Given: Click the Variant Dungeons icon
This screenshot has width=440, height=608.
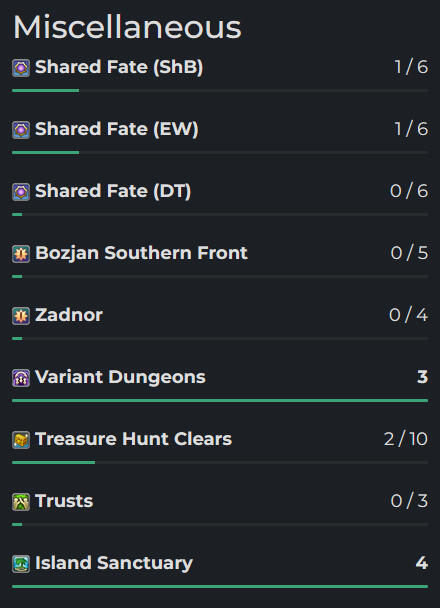Looking at the screenshot, I should pos(21,378).
